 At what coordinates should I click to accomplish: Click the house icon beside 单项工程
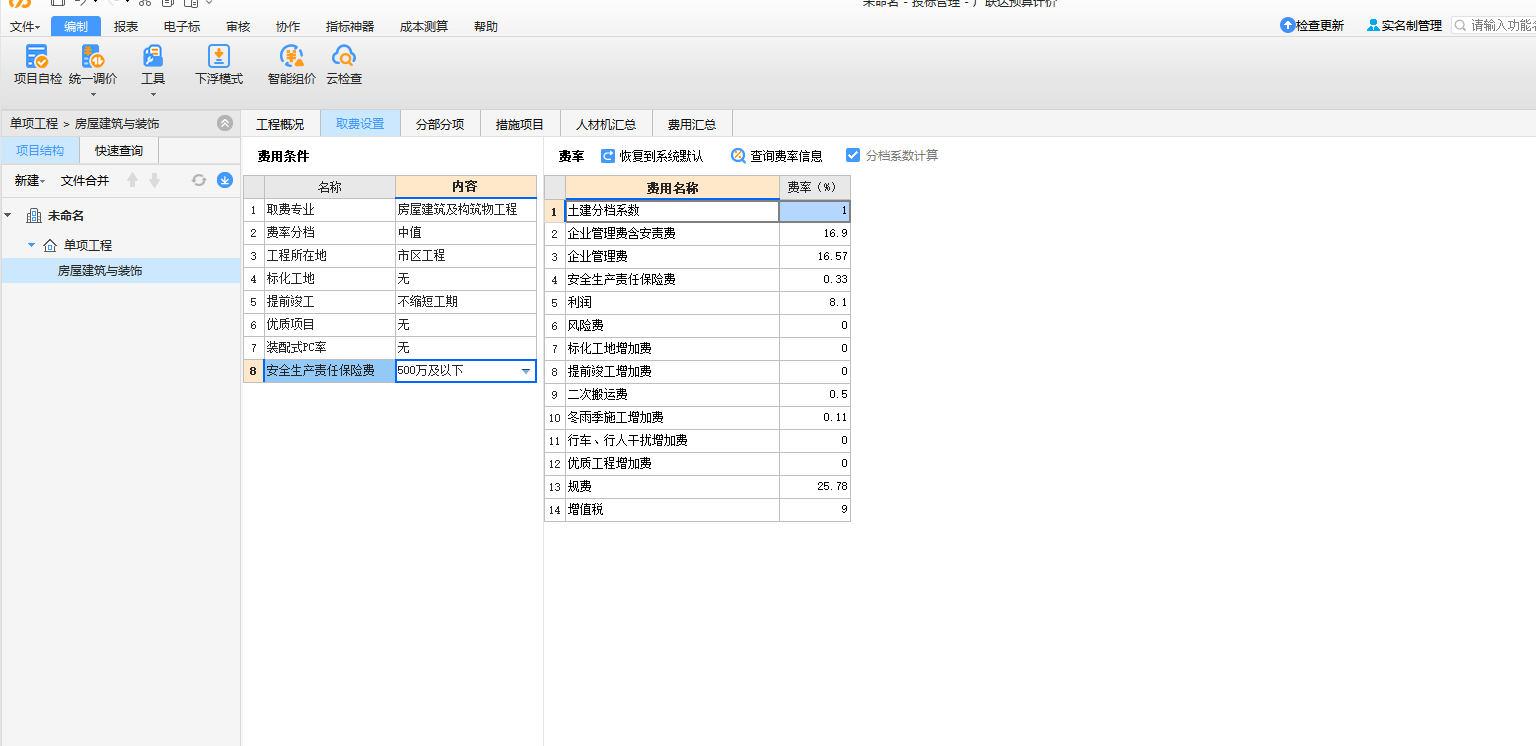(50, 245)
